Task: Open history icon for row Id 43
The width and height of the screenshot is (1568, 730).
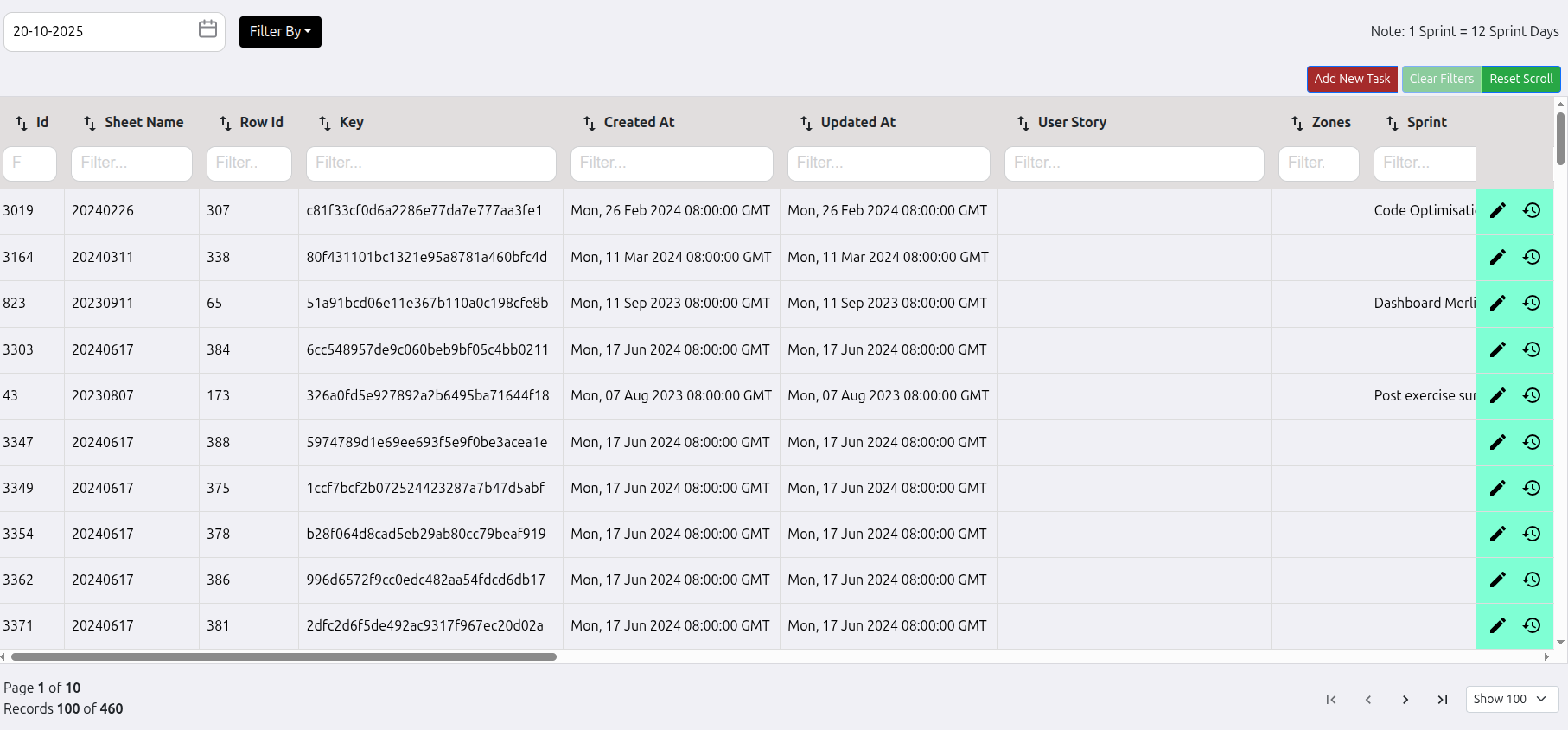Action: 1532,395
